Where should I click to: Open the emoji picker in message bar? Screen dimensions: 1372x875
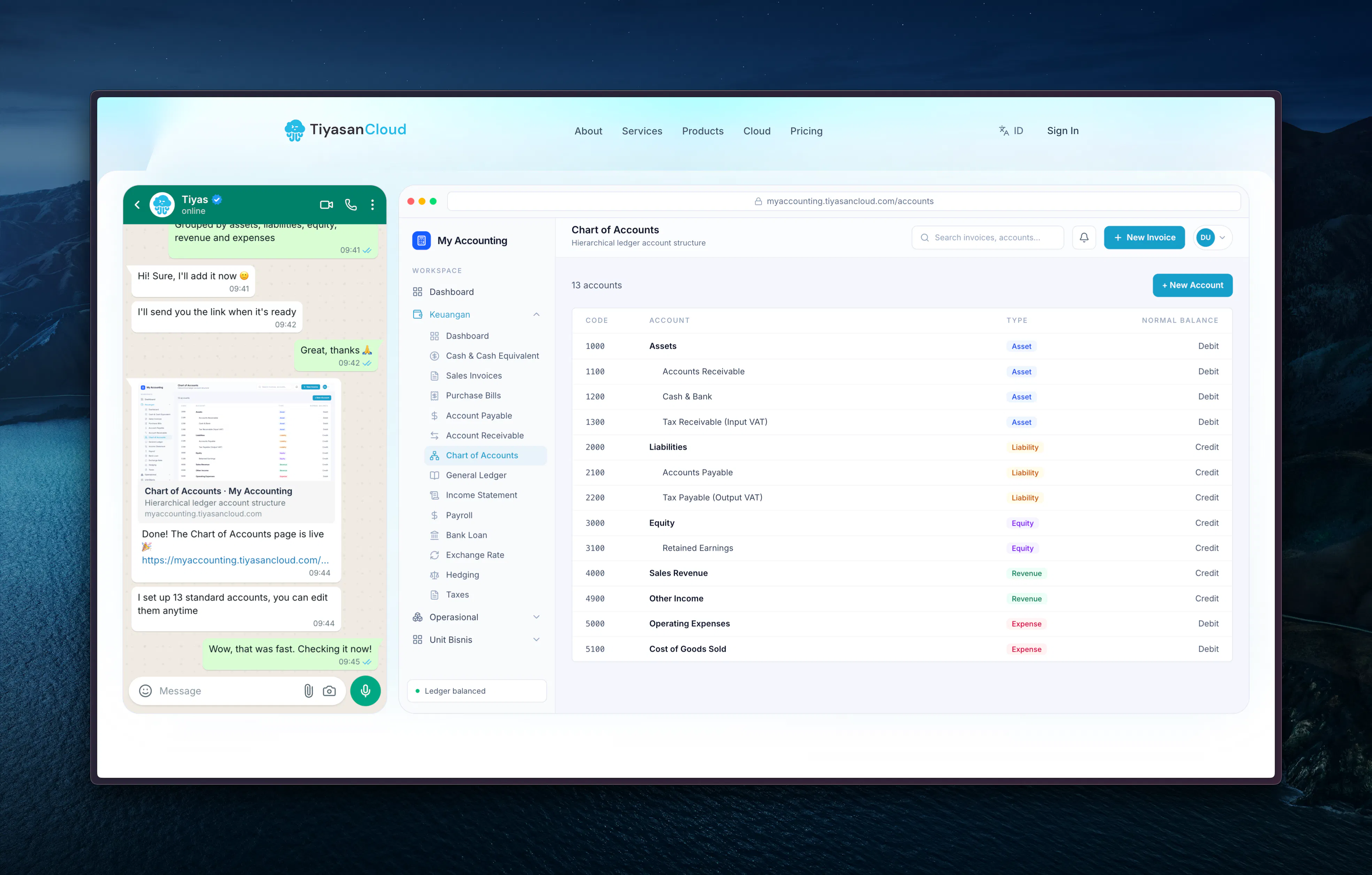[x=145, y=690]
